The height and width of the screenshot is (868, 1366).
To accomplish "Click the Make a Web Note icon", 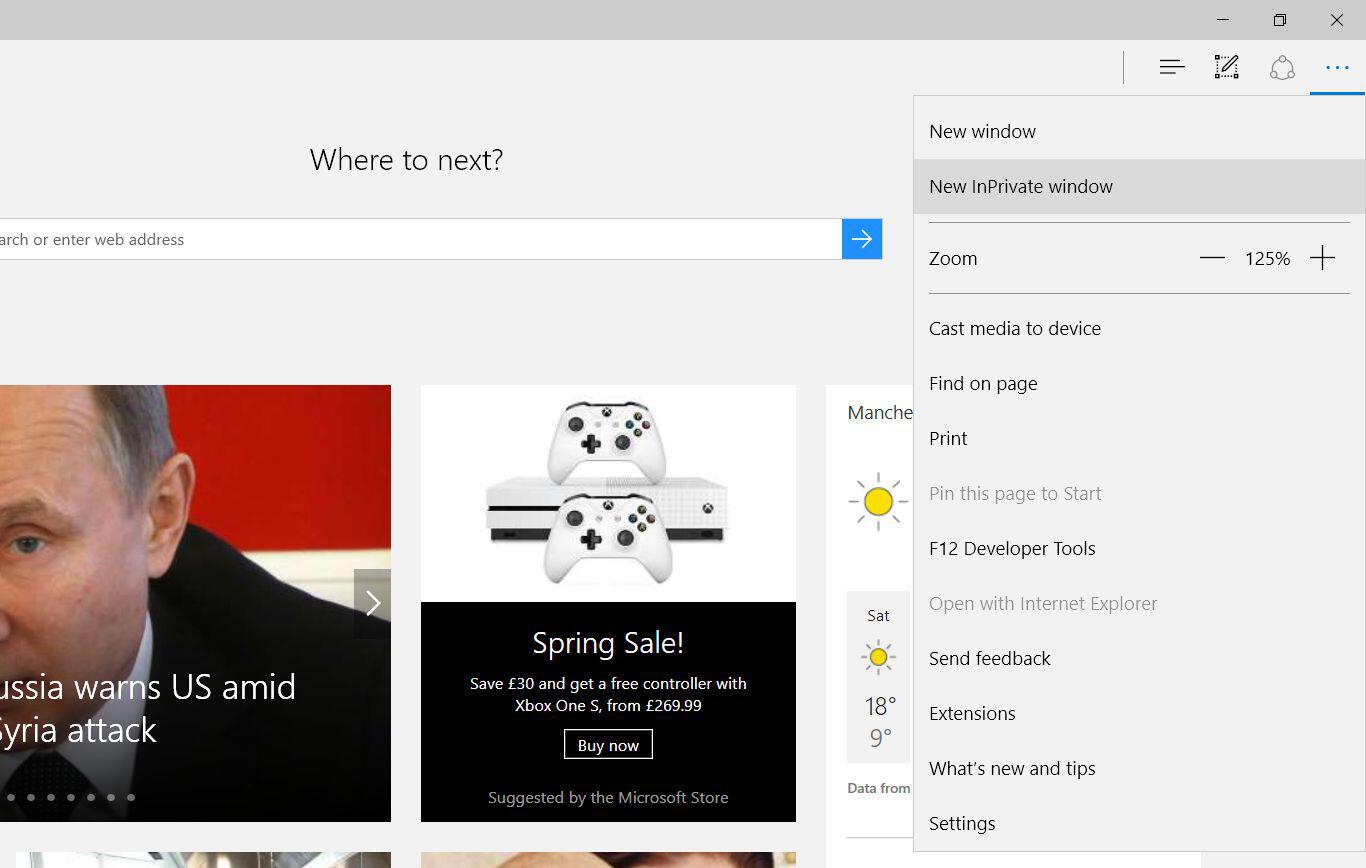I will click(x=1226, y=68).
